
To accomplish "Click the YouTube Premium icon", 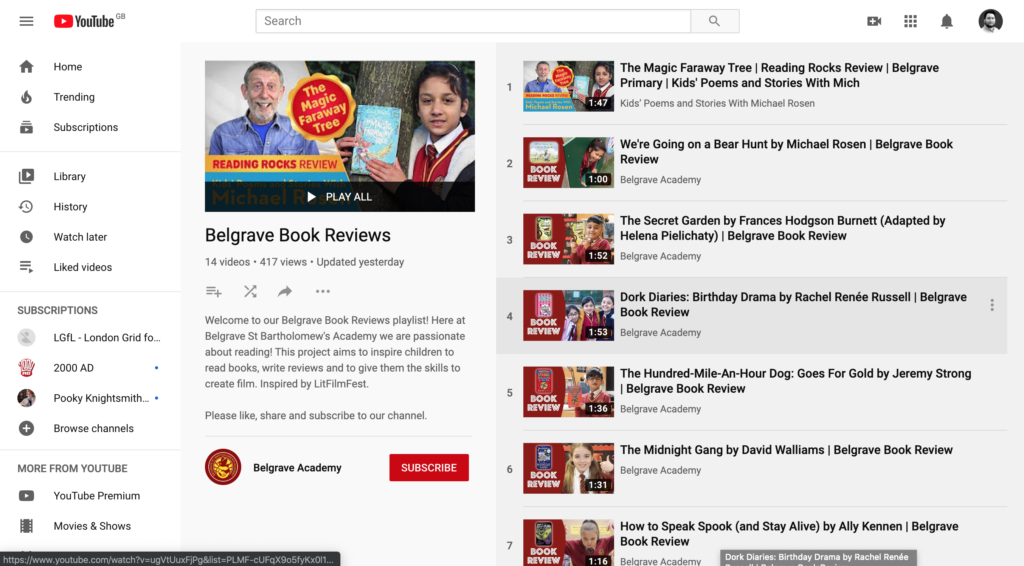I will pyautogui.click(x=26, y=495).
